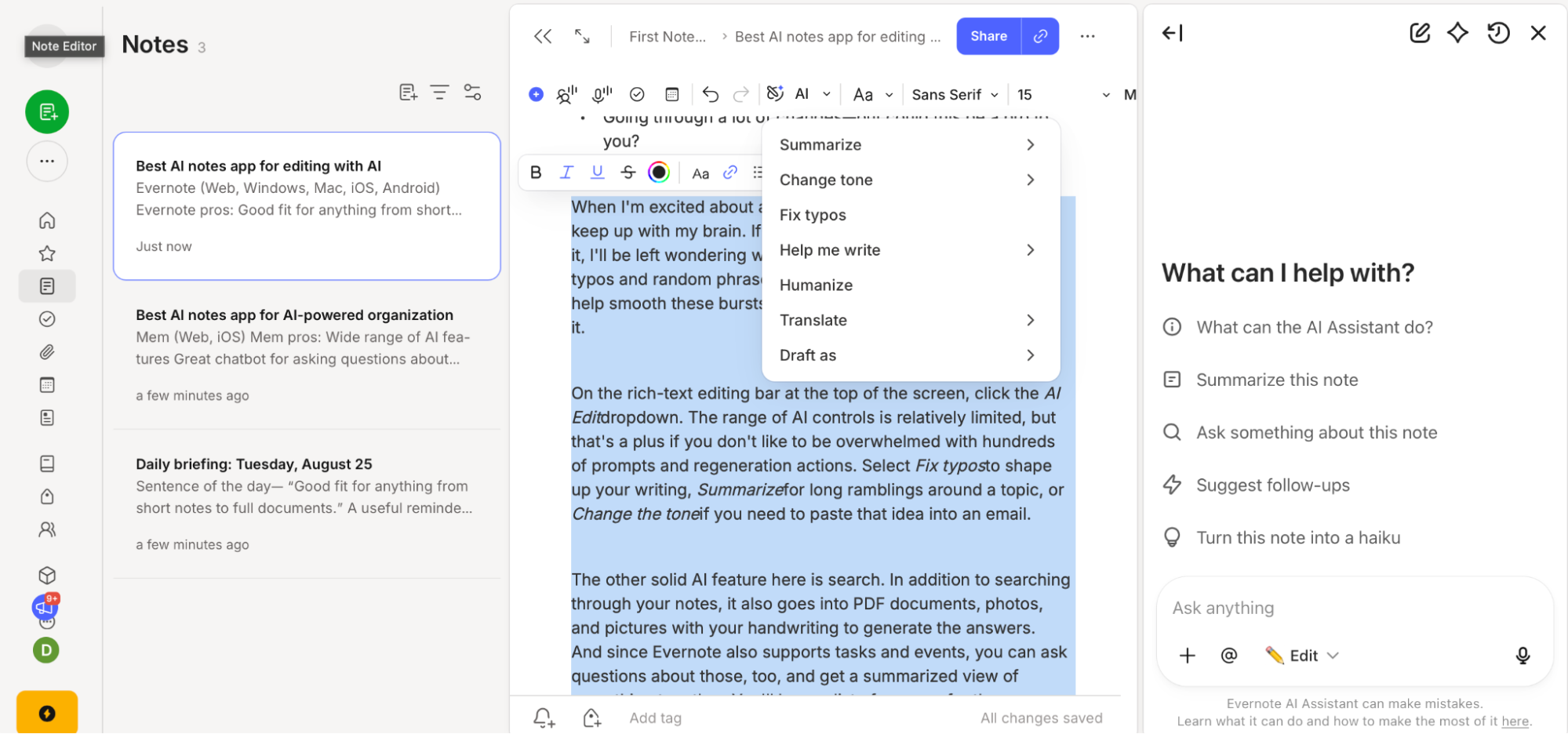Redo the last undone edit

pyautogui.click(x=740, y=94)
